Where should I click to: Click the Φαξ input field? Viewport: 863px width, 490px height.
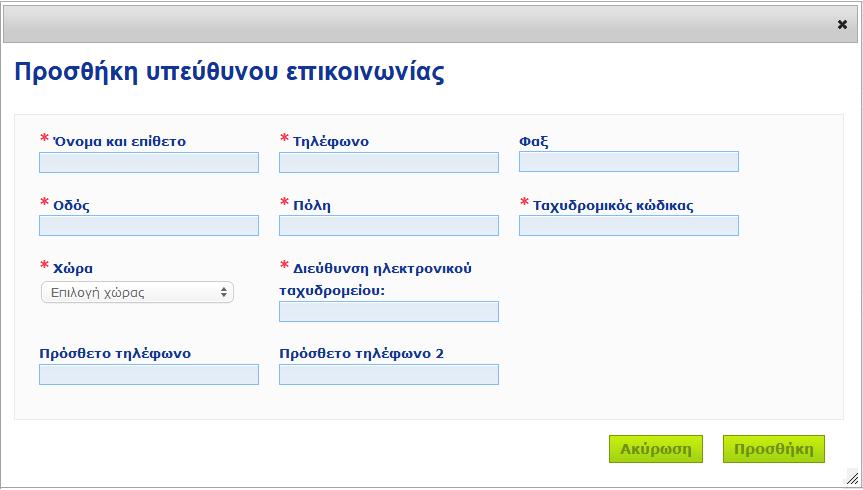click(629, 161)
